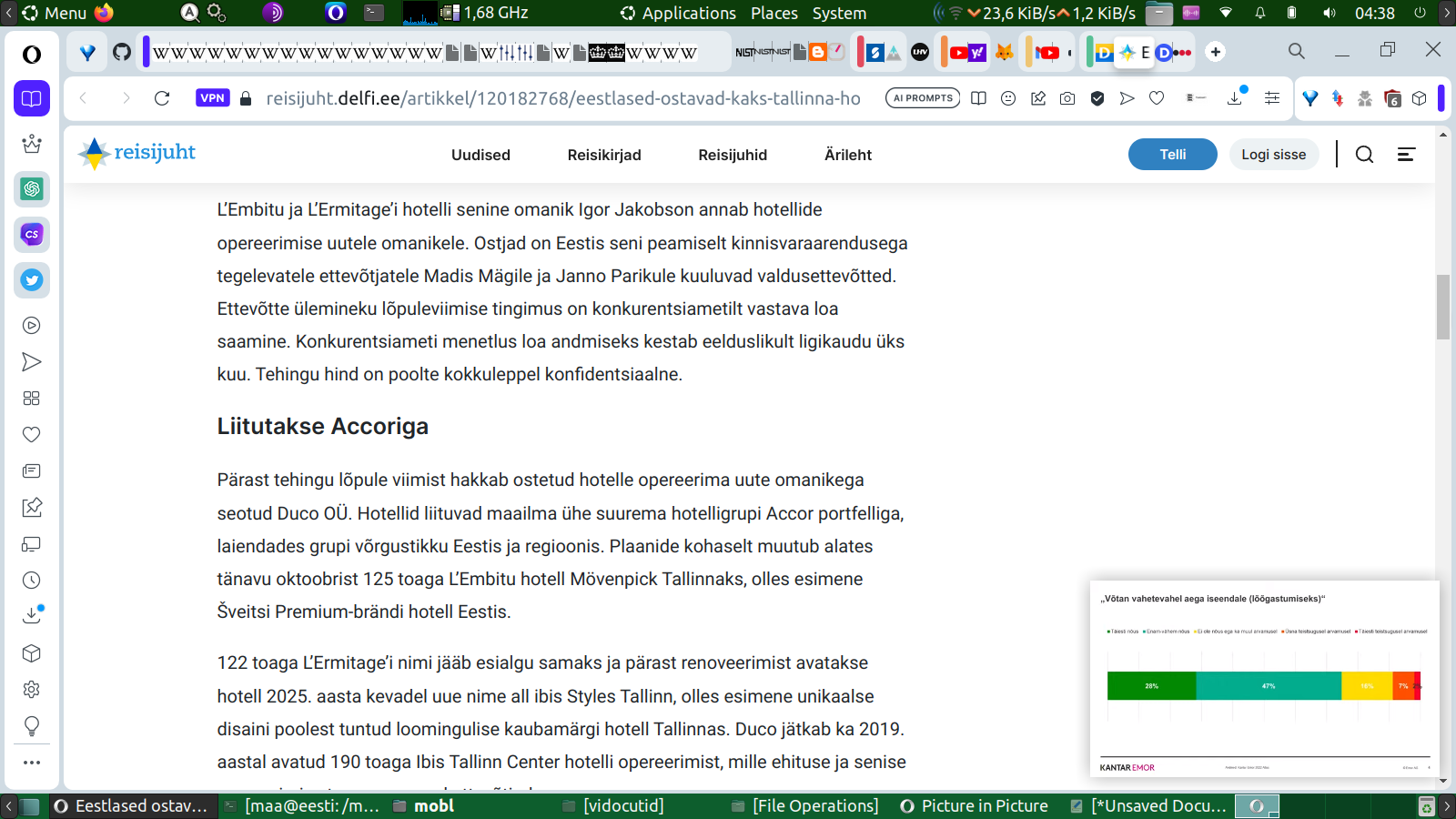The image size is (1456, 819).
Task: Go forward to the next page
Action: [x=126, y=98]
